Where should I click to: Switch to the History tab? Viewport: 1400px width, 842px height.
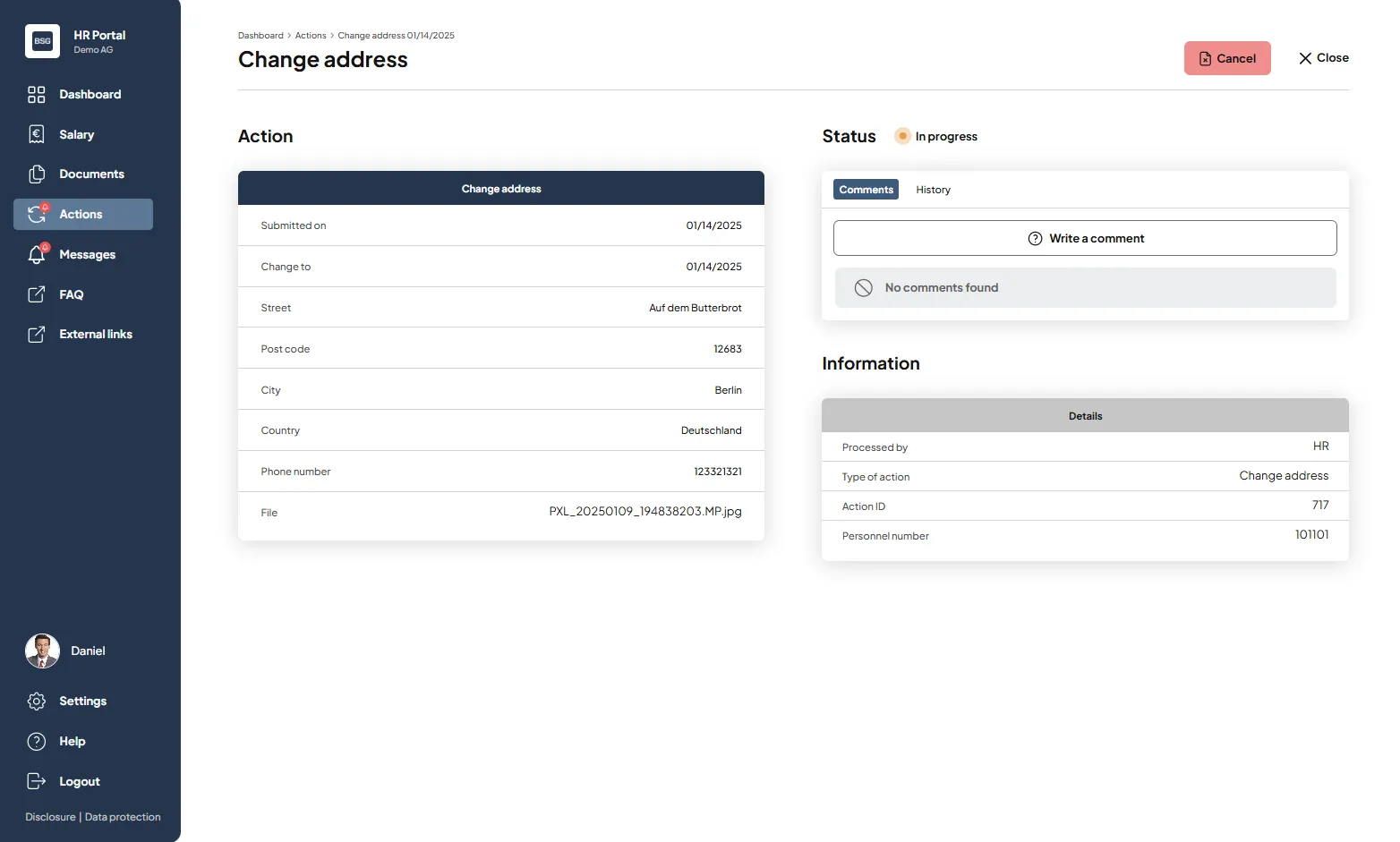933,190
